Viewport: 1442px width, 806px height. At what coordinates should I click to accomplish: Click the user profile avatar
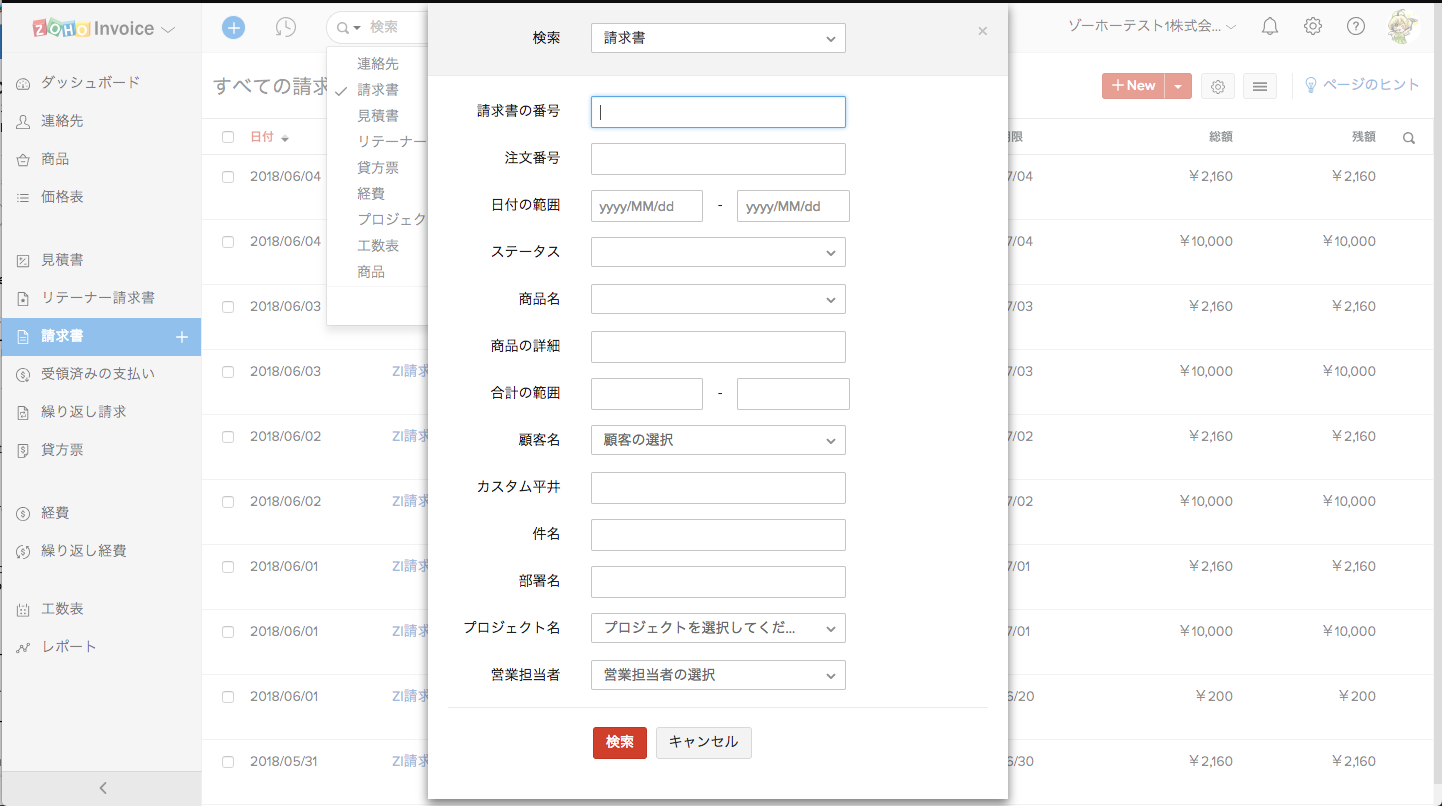[1403, 27]
